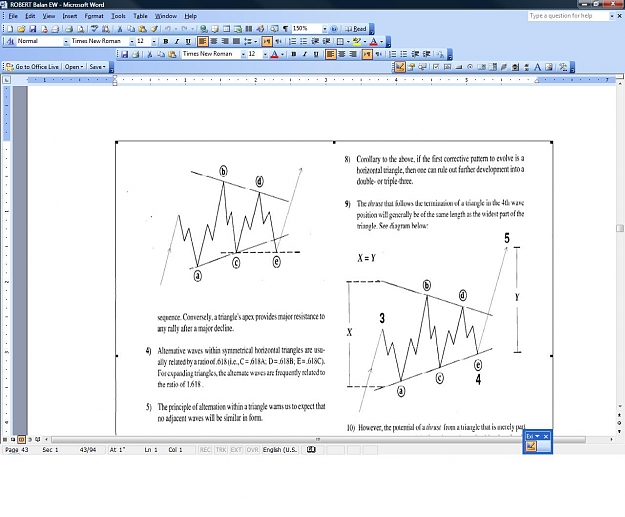Screen dimensions: 625x517
Task: Click Font Color A in Style box toolbar
Action: [373, 41]
